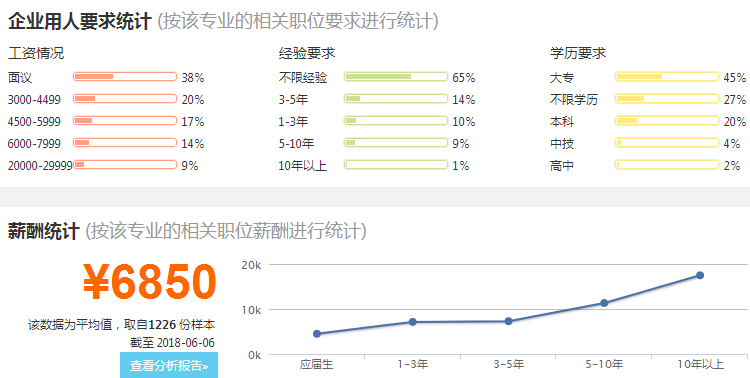Click the 应届生 x-axis label
Image resolution: width=750 pixels, height=378 pixels.
coord(317,365)
